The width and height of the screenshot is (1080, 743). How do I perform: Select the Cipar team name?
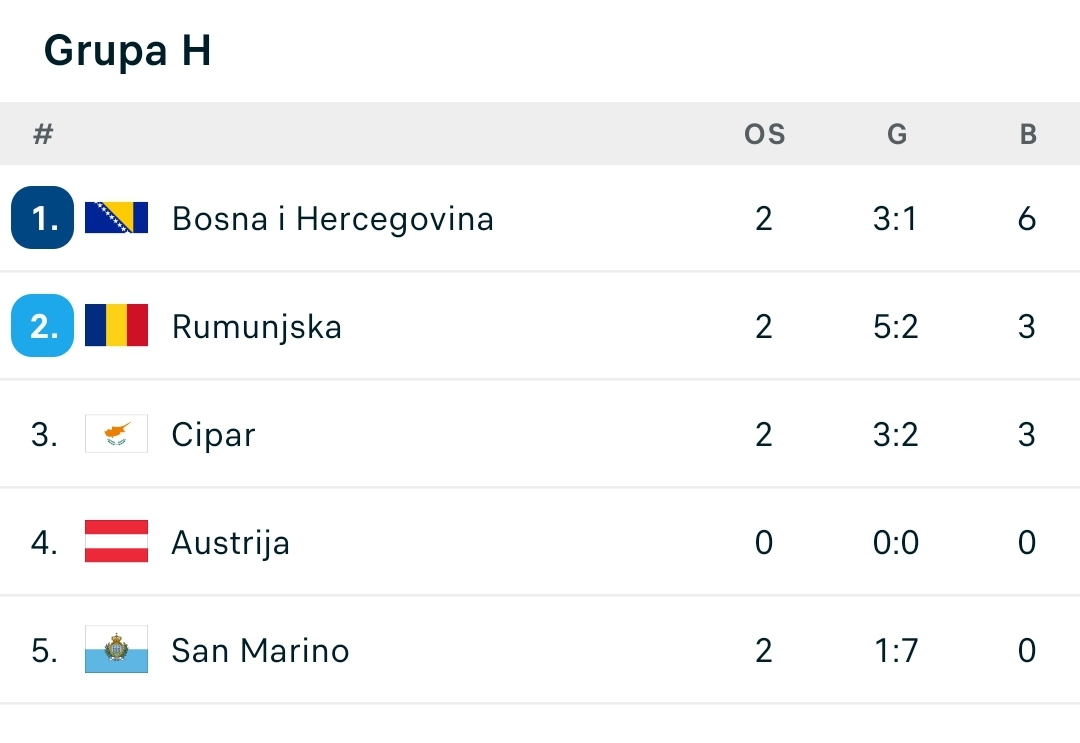pyautogui.click(x=214, y=435)
